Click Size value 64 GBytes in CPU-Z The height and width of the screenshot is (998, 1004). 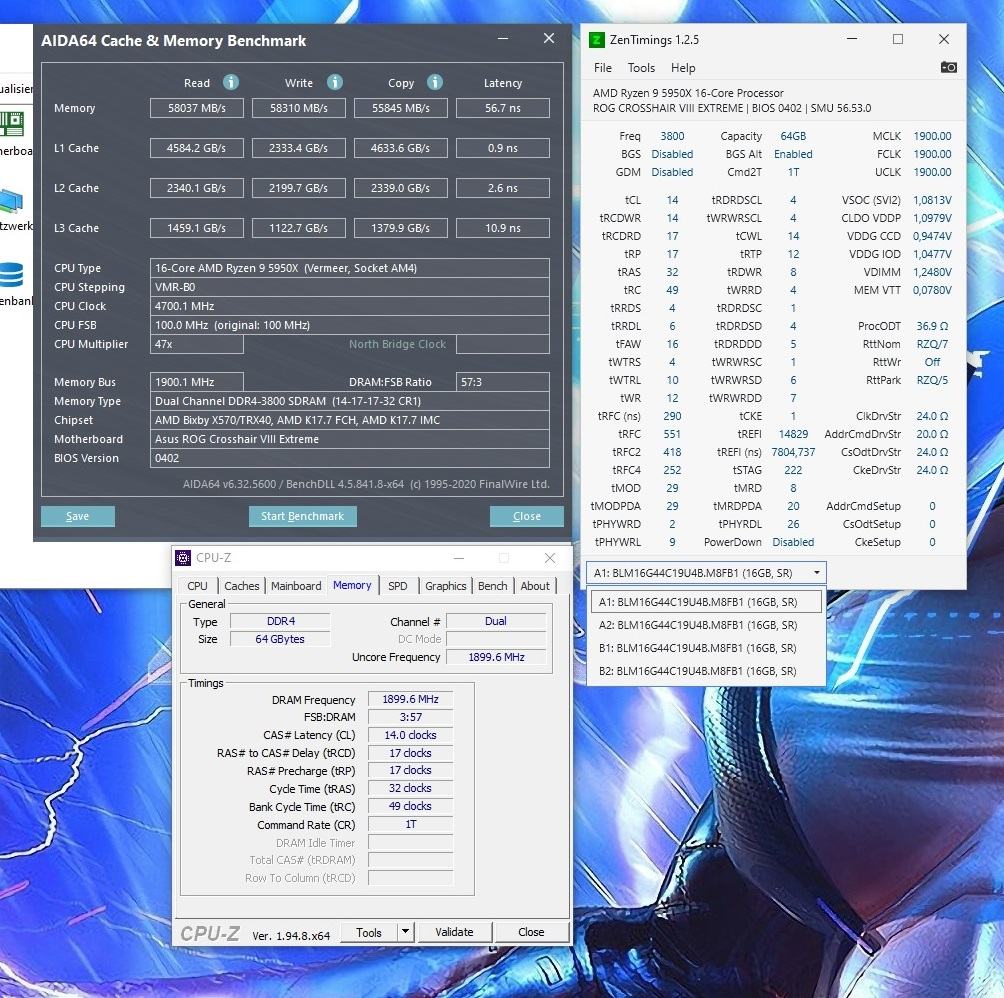(x=280, y=639)
